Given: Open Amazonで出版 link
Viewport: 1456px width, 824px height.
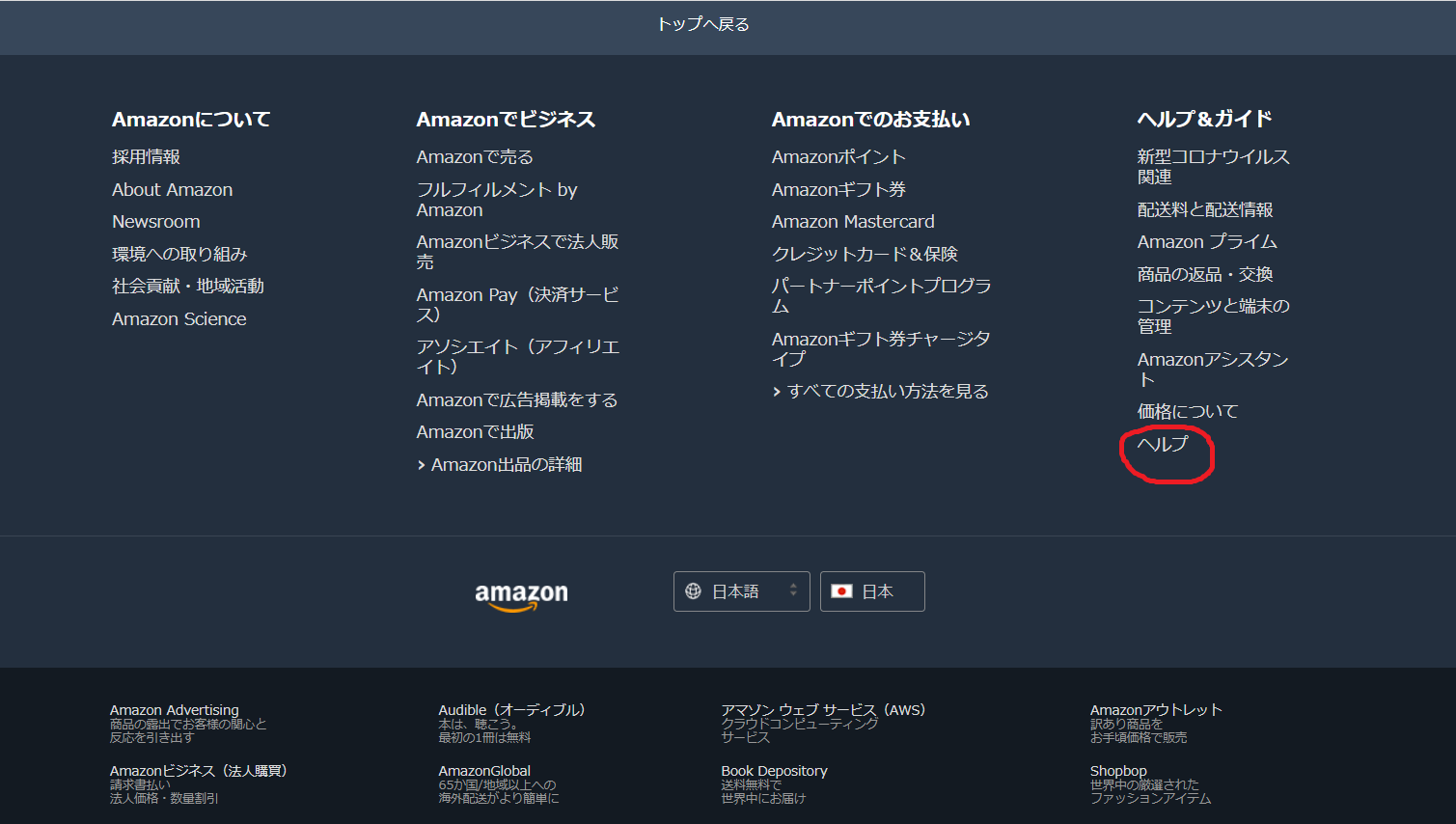Looking at the screenshot, I should [476, 432].
